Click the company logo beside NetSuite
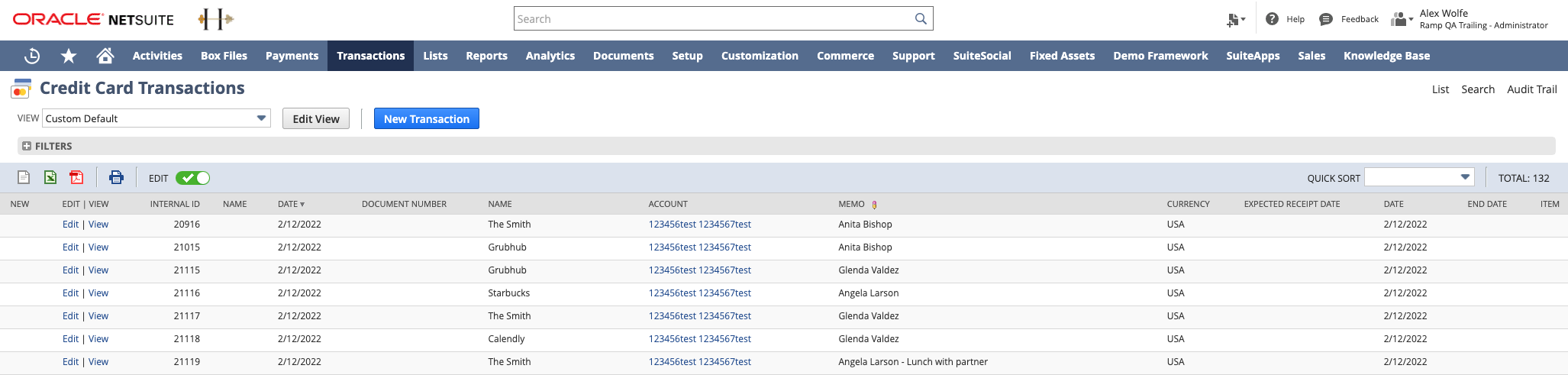The height and width of the screenshot is (375, 1568). [216, 19]
